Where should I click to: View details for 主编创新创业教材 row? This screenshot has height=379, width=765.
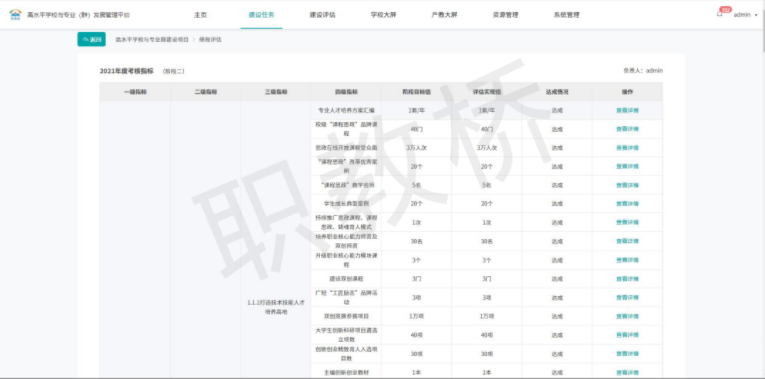[627, 373]
